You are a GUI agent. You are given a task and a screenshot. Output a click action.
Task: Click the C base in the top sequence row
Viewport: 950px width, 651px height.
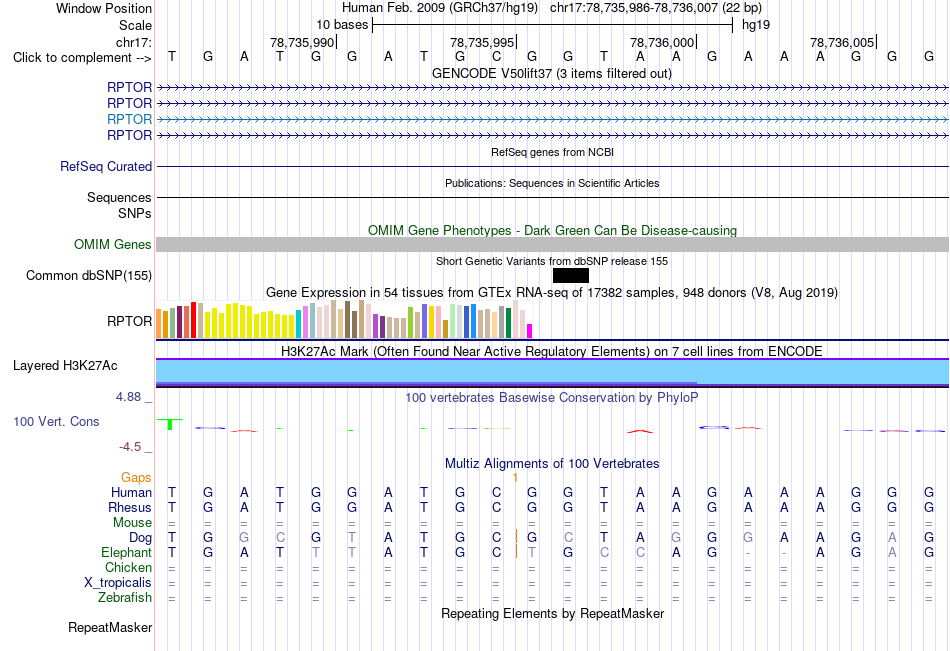pos(496,57)
